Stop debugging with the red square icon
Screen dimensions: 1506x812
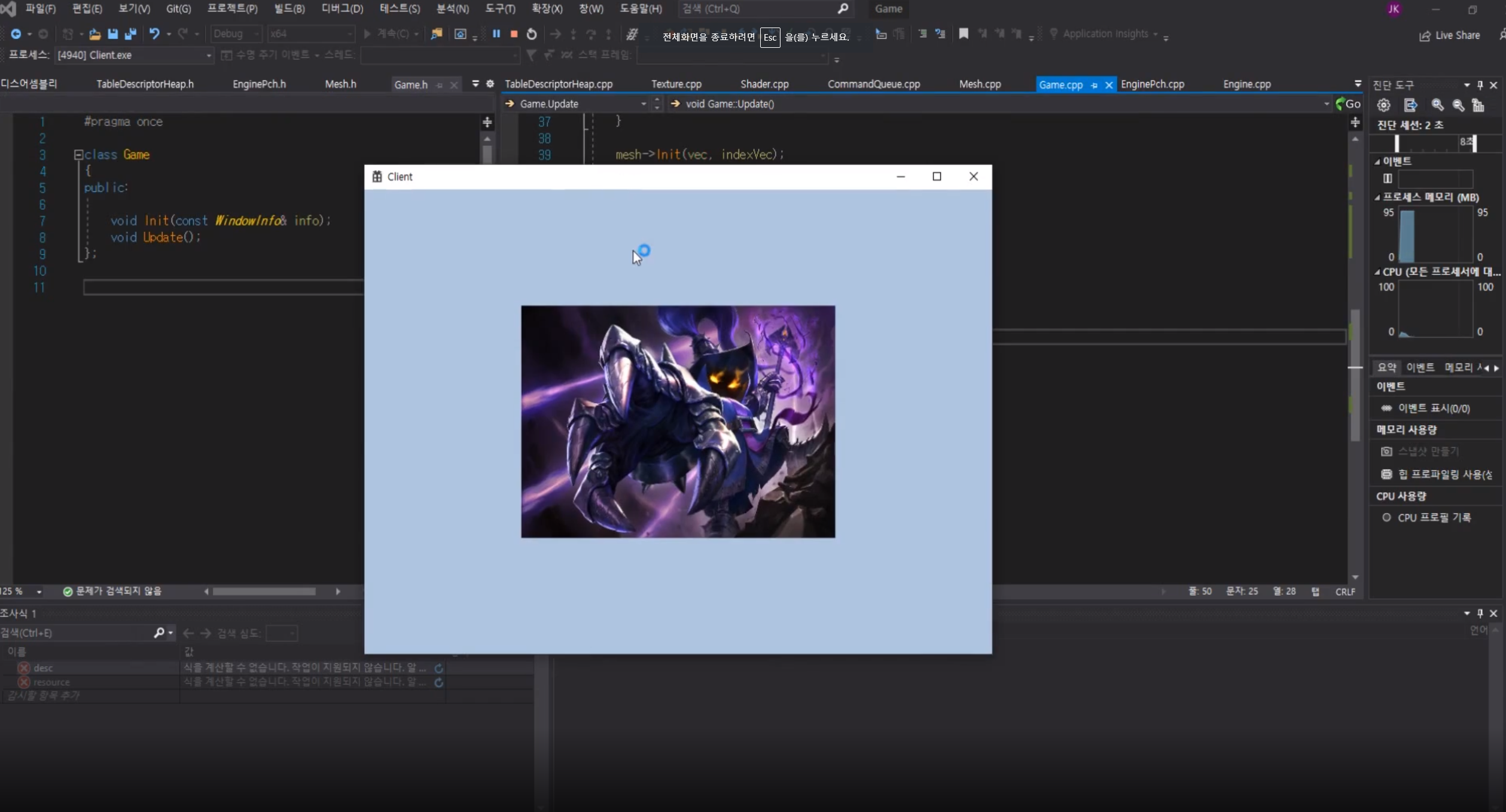pos(514,34)
